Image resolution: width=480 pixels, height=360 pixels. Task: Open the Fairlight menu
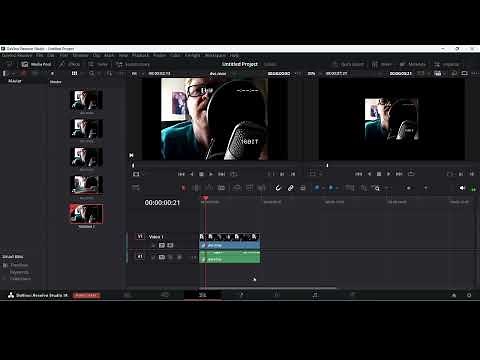(192, 55)
